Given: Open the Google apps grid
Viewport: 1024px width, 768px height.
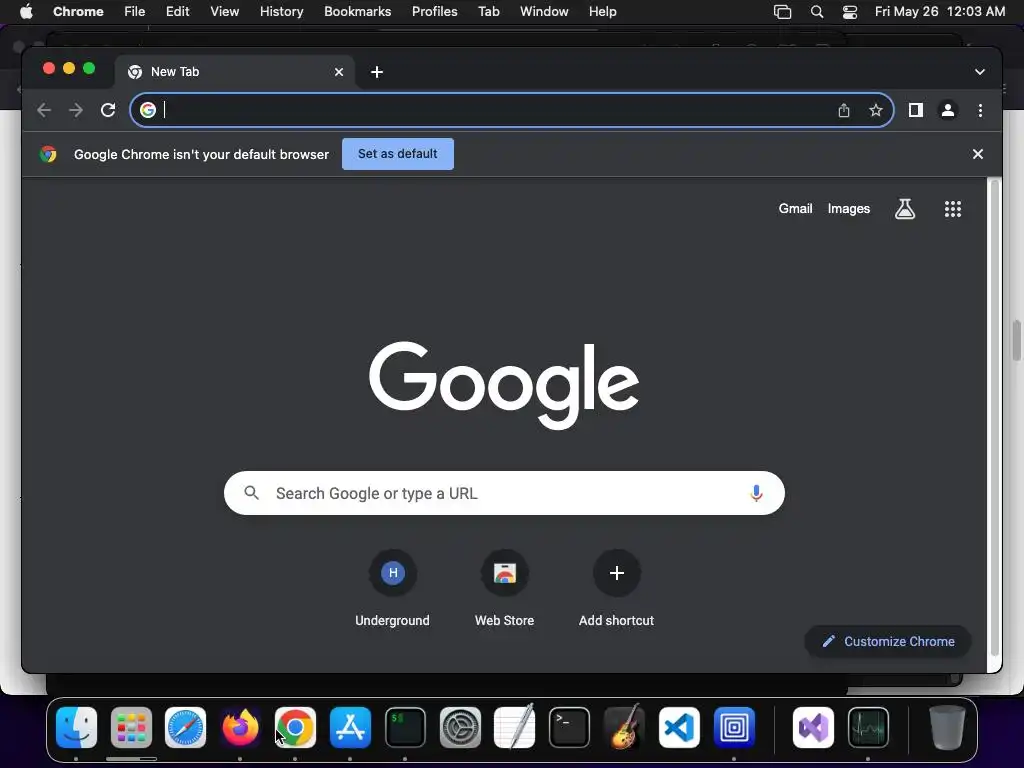Looking at the screenshot, I should coord(953,209).
